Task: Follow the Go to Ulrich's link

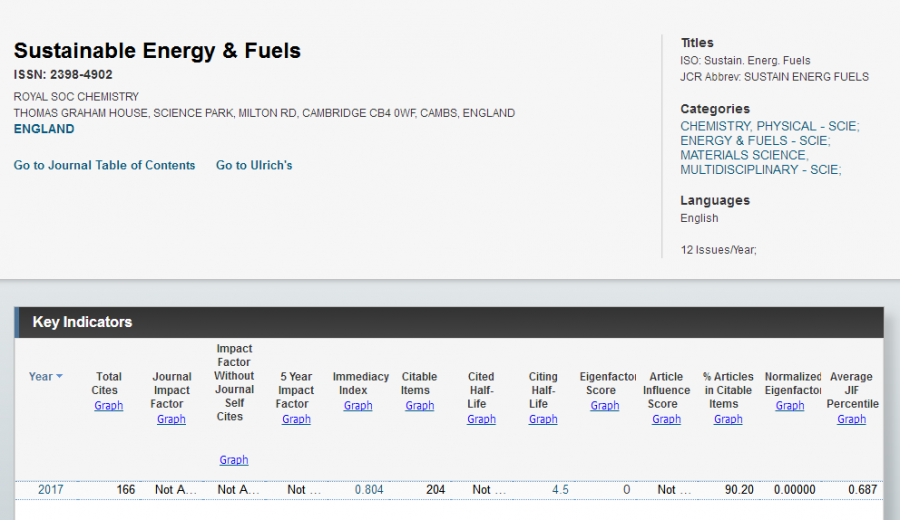Action: pos(254,165)
